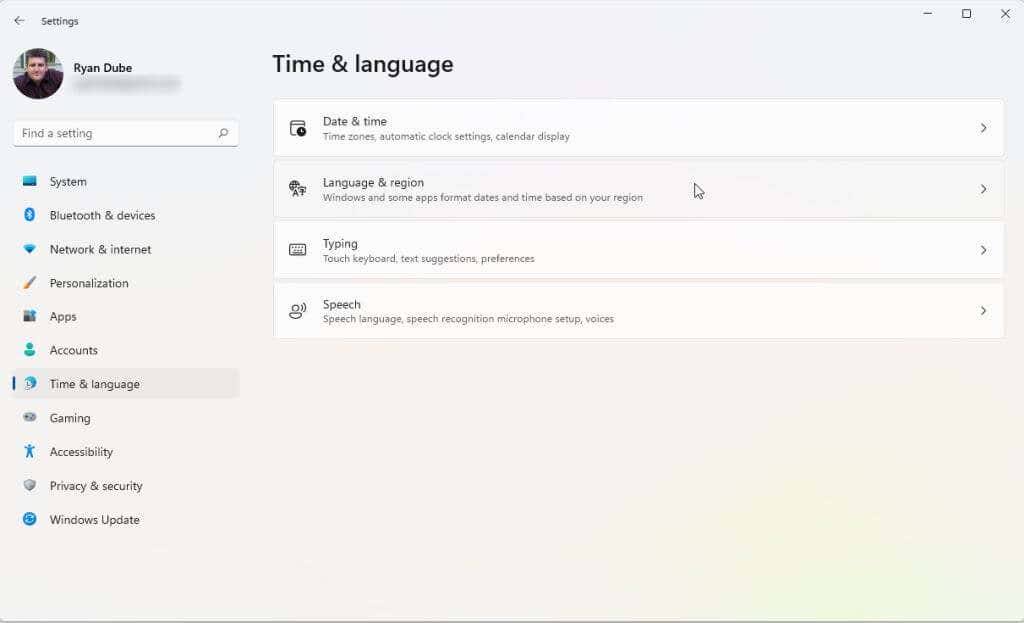This screenshot has width=1024, height=623.
Task: Expand Speech chevron arrow
Action: [x=984, y=311]
